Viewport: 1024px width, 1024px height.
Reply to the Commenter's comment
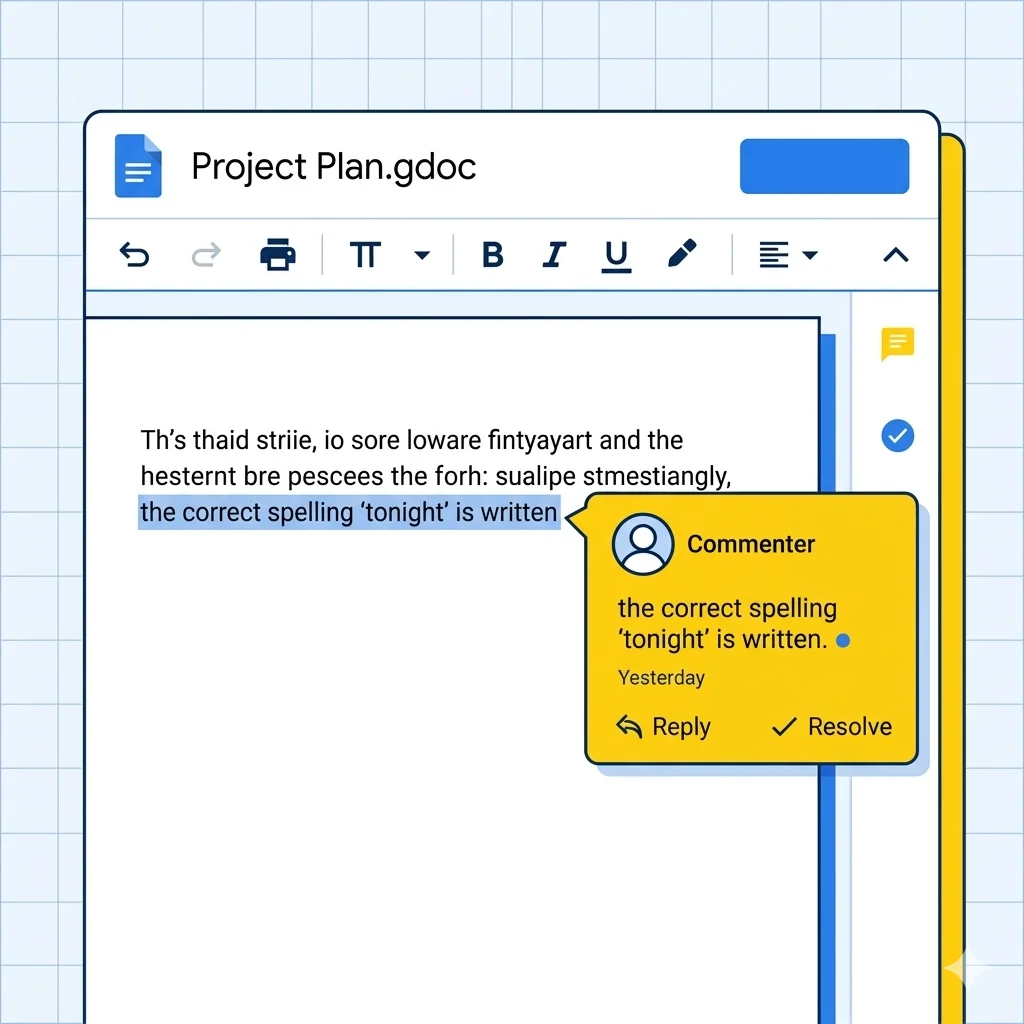coord(663,727)
